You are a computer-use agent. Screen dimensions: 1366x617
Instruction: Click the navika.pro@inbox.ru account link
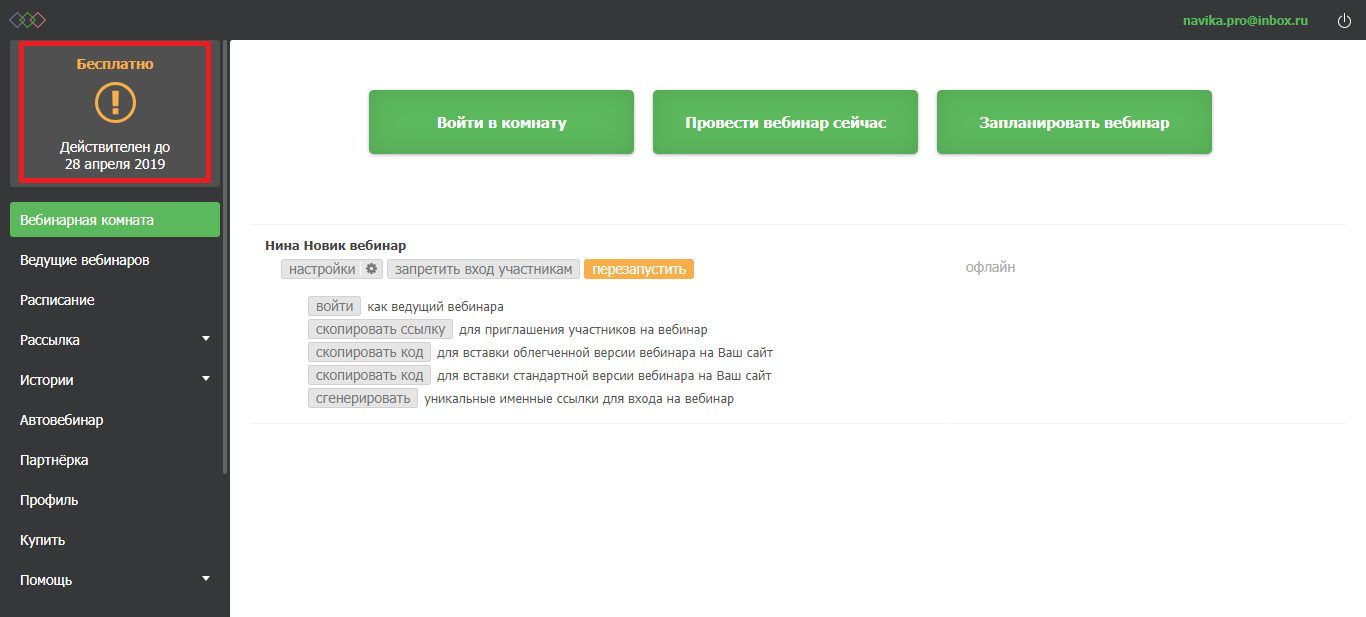coord(1245,20)
